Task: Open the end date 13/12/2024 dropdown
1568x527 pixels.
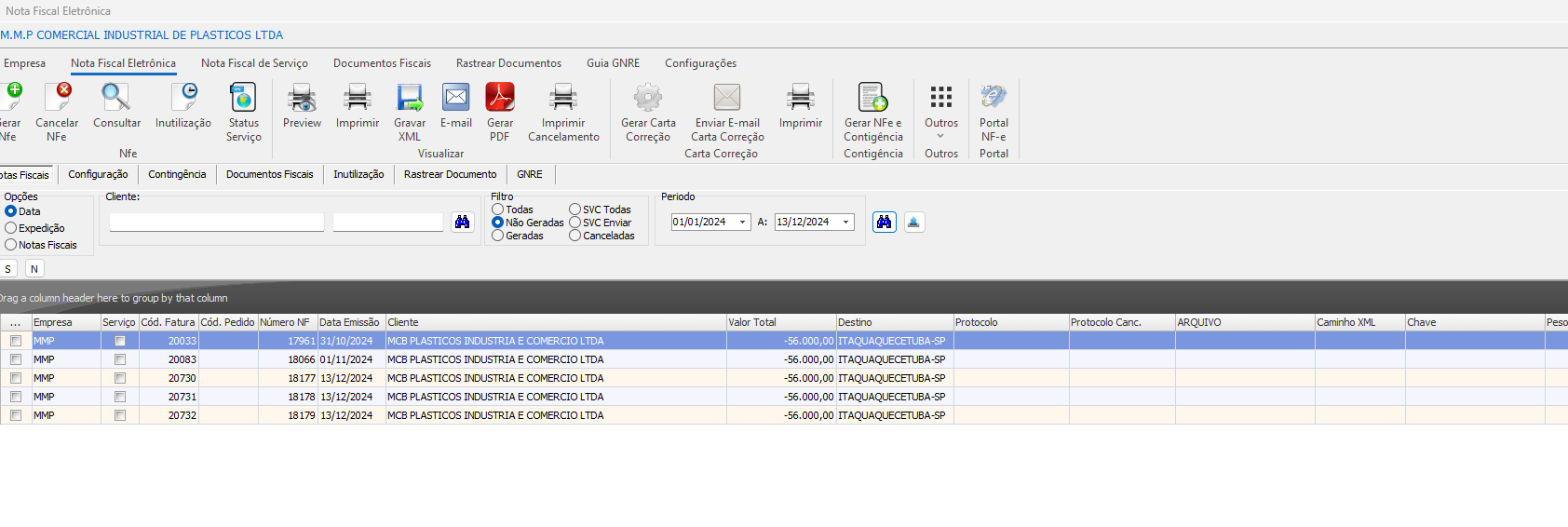Action: point(845,223)
